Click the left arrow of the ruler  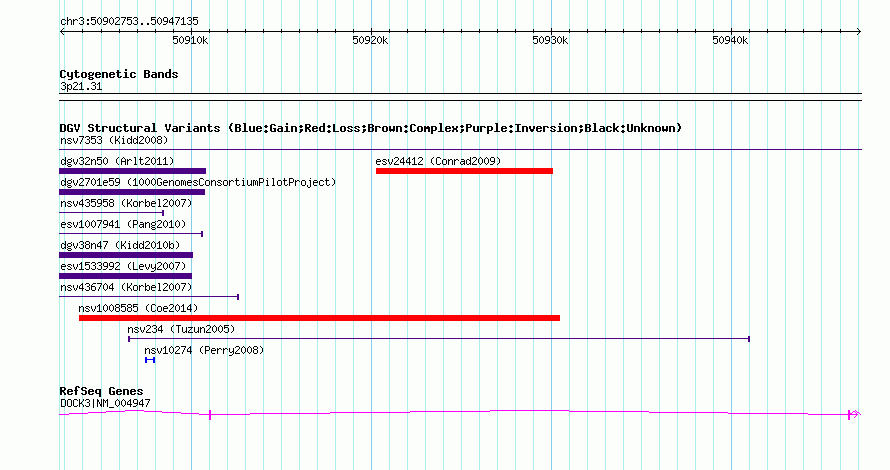coord(62,32)
